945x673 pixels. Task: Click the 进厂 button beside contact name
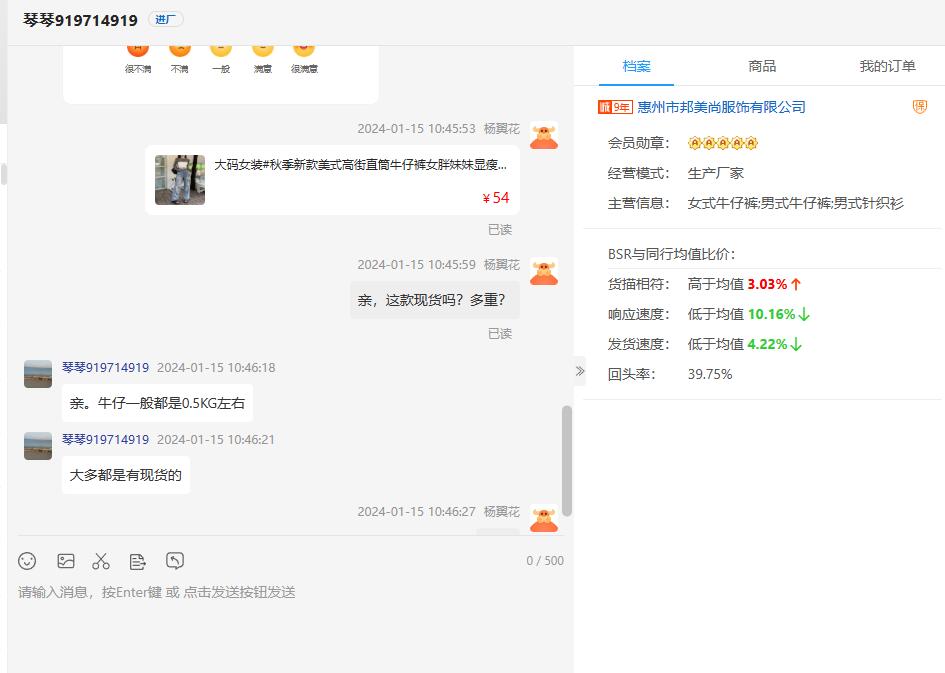pyautogui.click(x=165, y=19)
